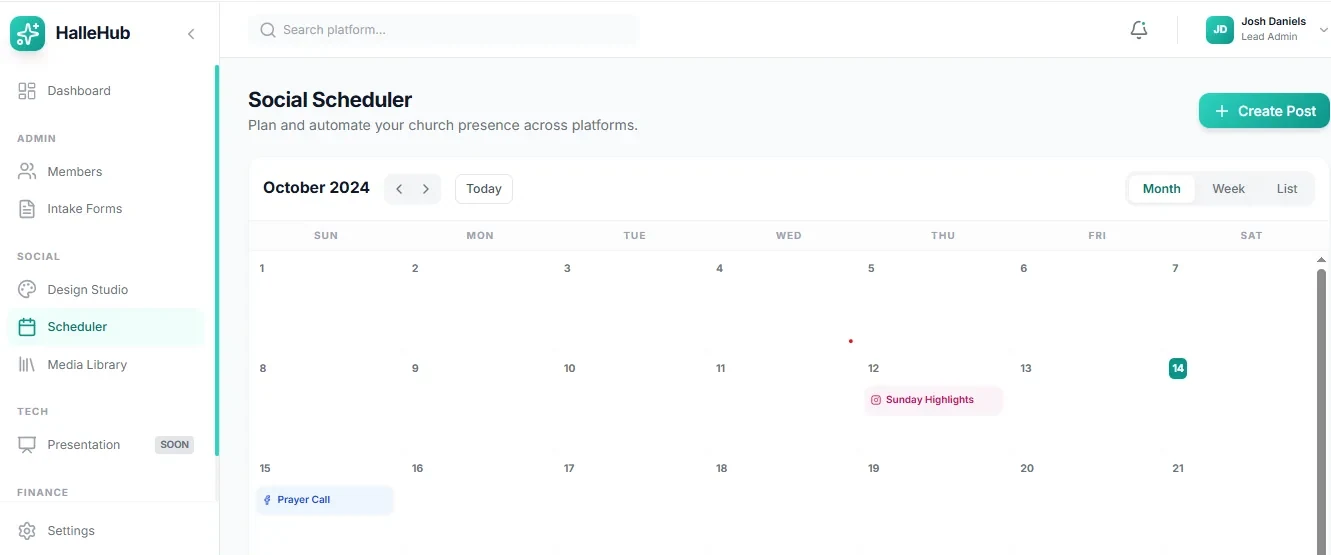Click the October 2024 heading
1331x555 pixels.
coord(316,188)
